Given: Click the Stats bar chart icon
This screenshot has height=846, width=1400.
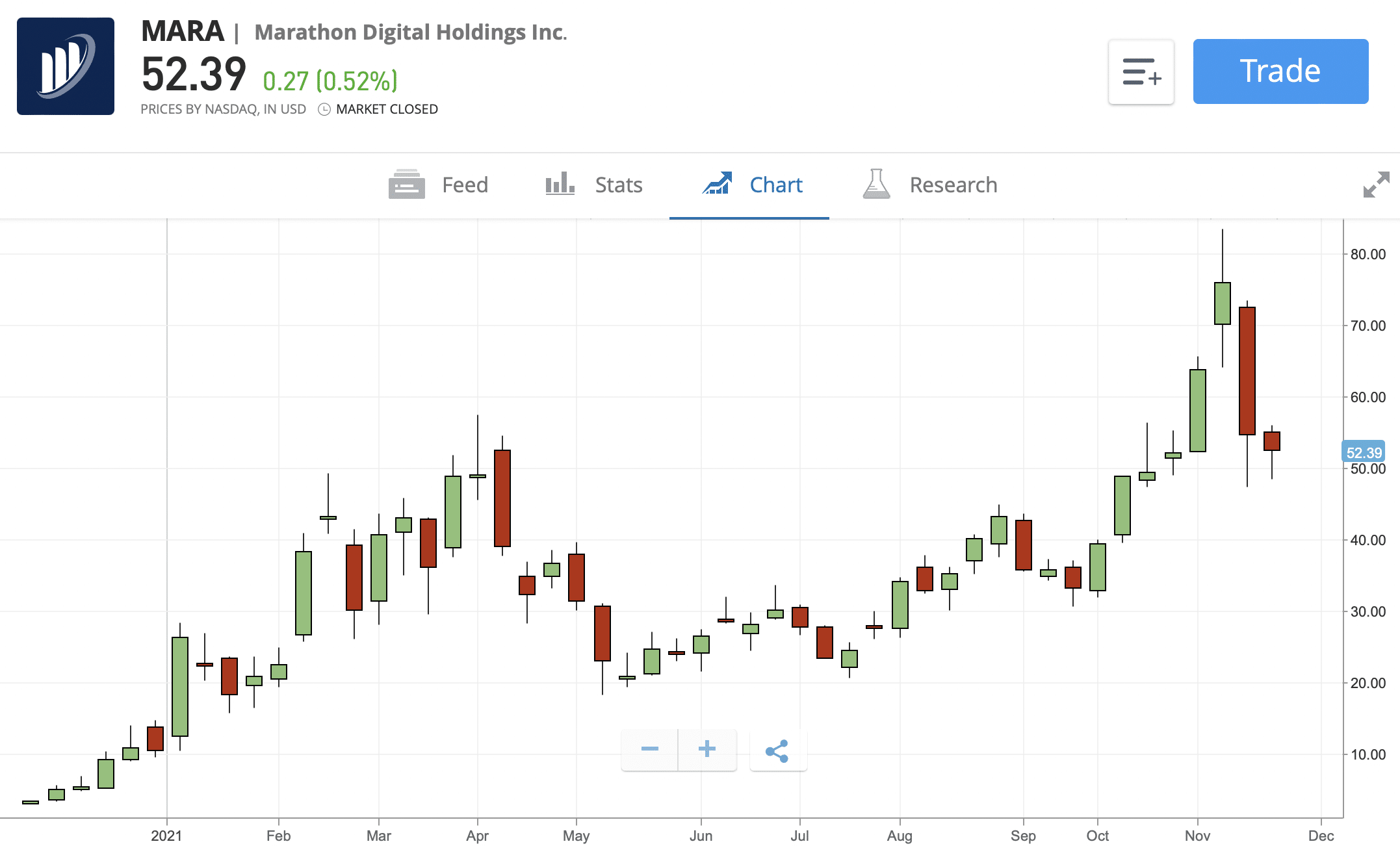Looking at the screenshot, I should pos(560,183).
